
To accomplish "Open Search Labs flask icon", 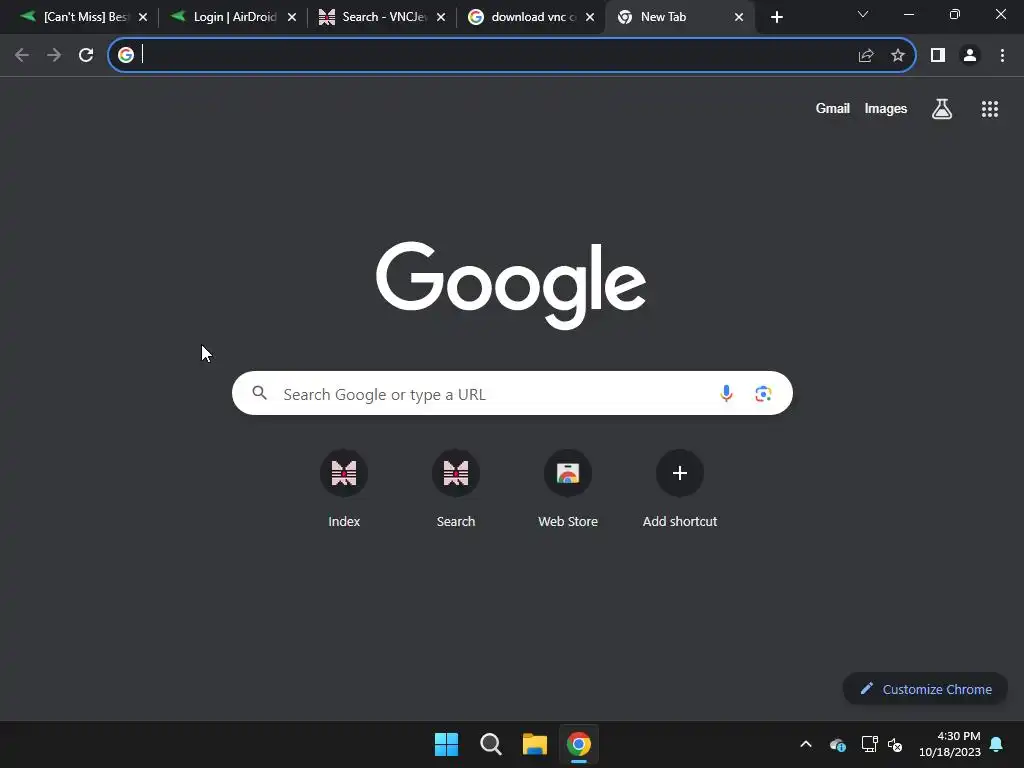I will [x=942, y=108].
